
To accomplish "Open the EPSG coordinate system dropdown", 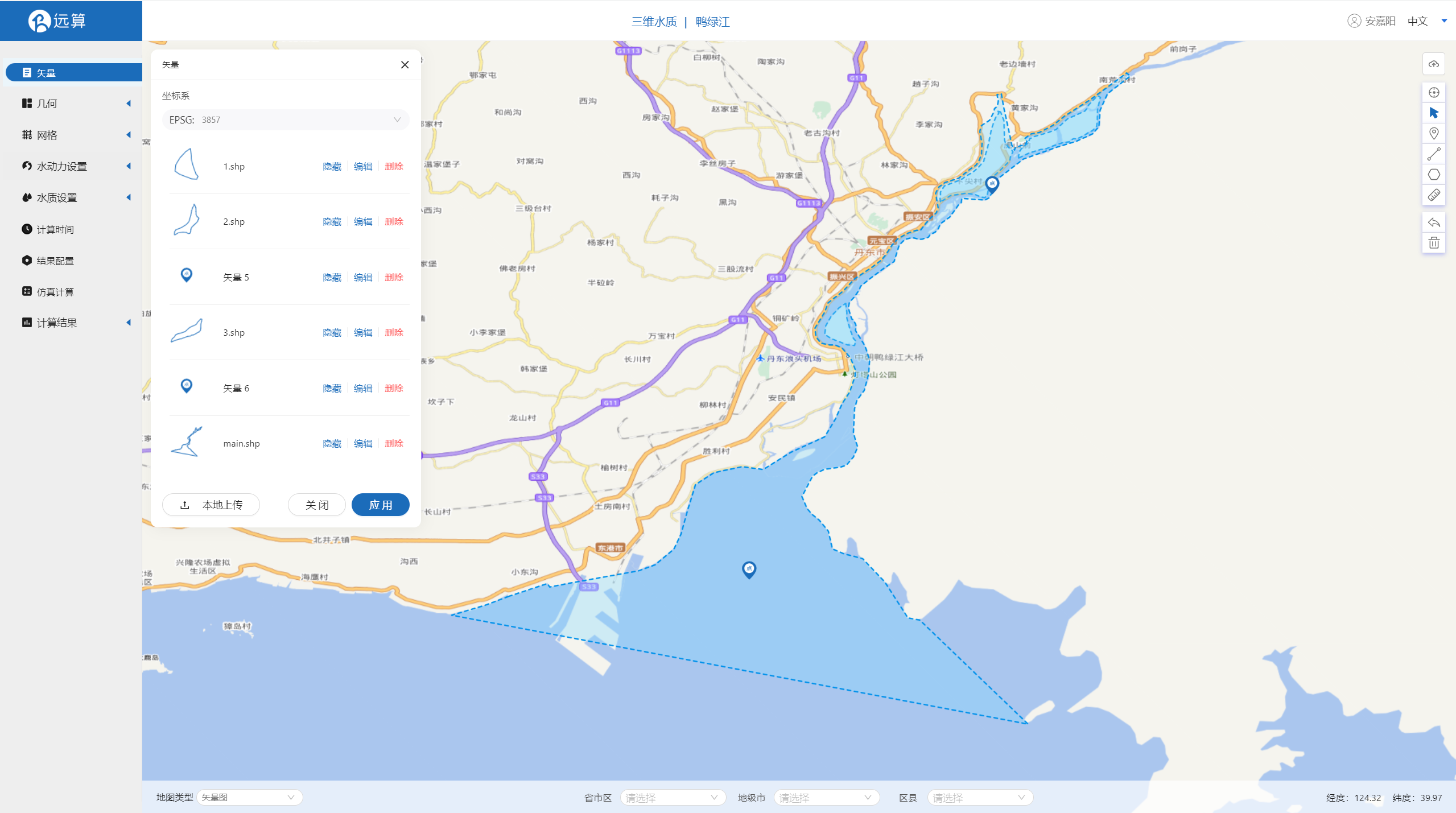I will click(x=286, y=119).
